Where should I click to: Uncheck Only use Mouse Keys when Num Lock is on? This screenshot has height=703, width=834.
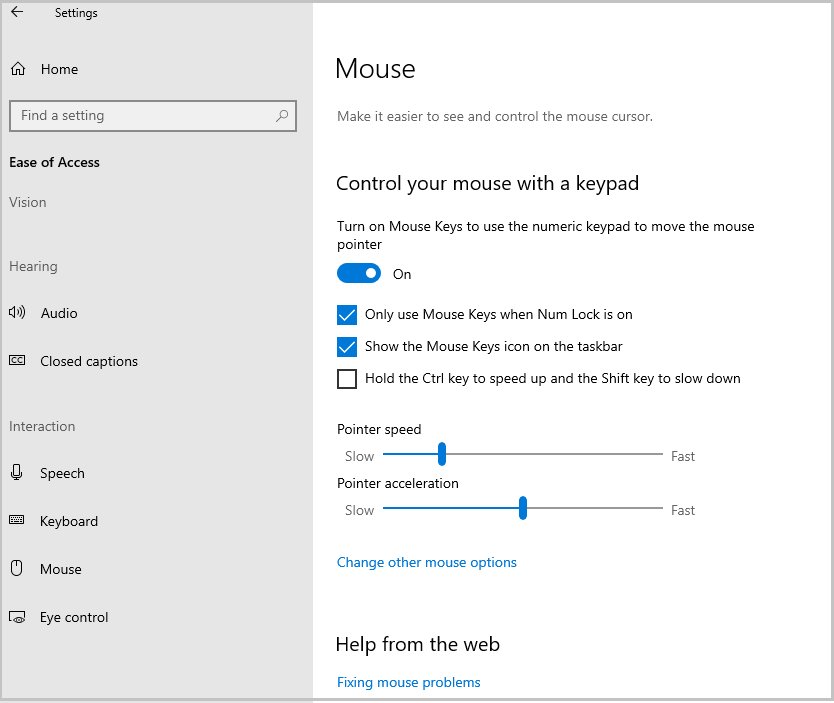point(347,315)
